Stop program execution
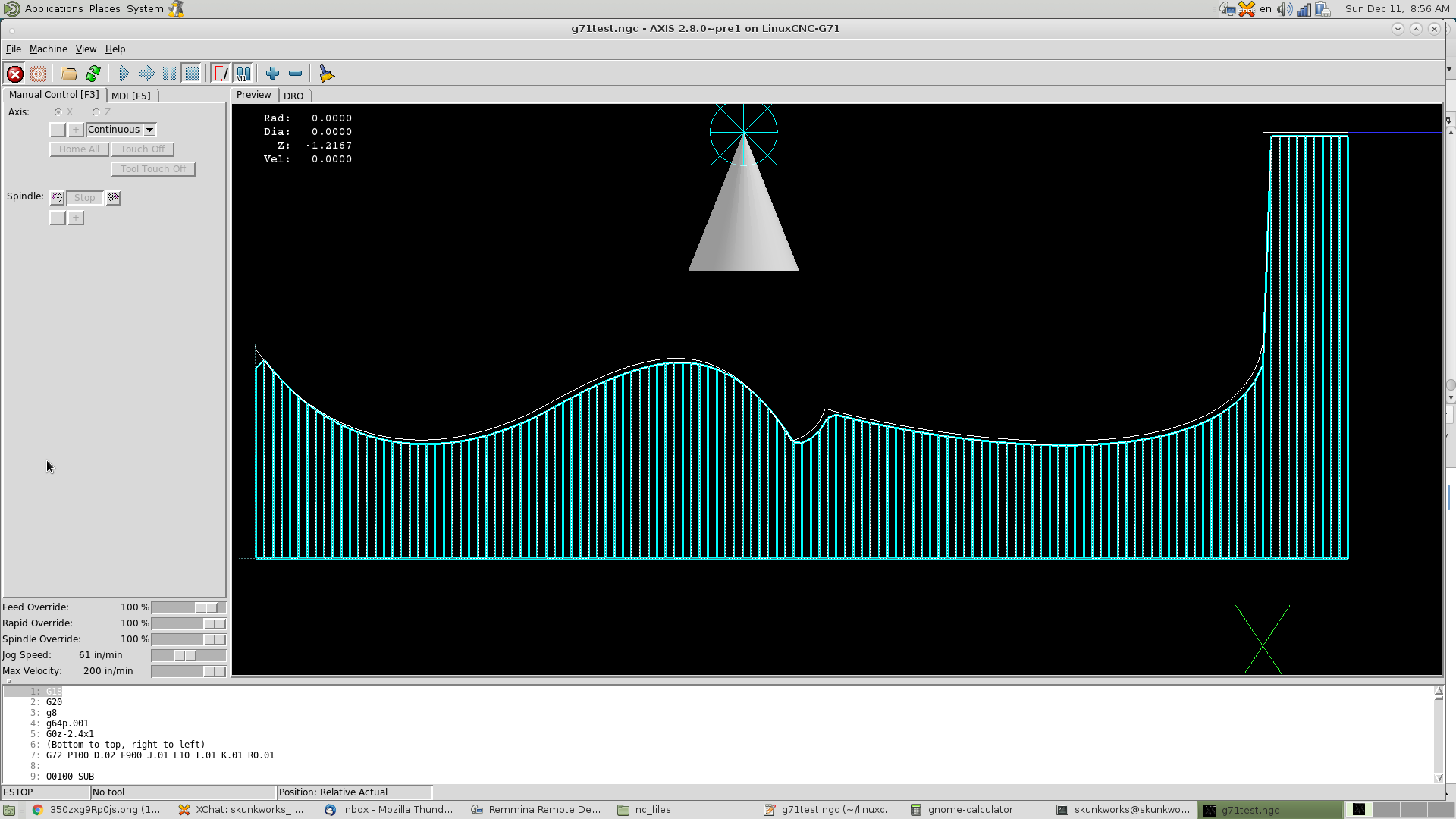 tap(192, 74)
